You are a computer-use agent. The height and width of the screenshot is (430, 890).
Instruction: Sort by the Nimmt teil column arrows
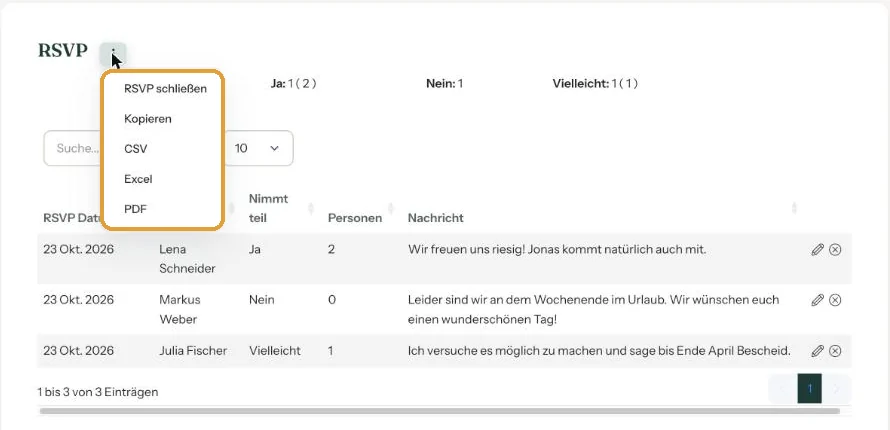coord(310,208)
